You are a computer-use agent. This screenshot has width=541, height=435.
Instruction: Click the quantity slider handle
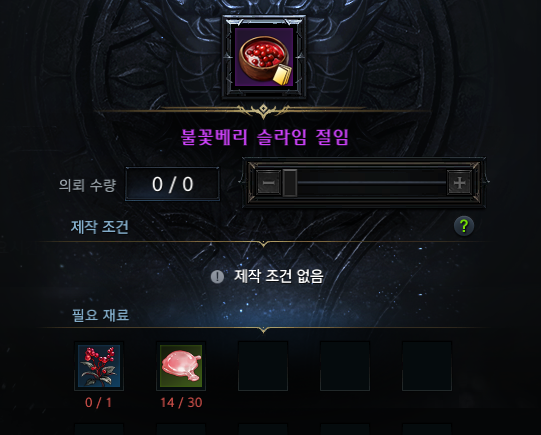(x=290, y=183)
